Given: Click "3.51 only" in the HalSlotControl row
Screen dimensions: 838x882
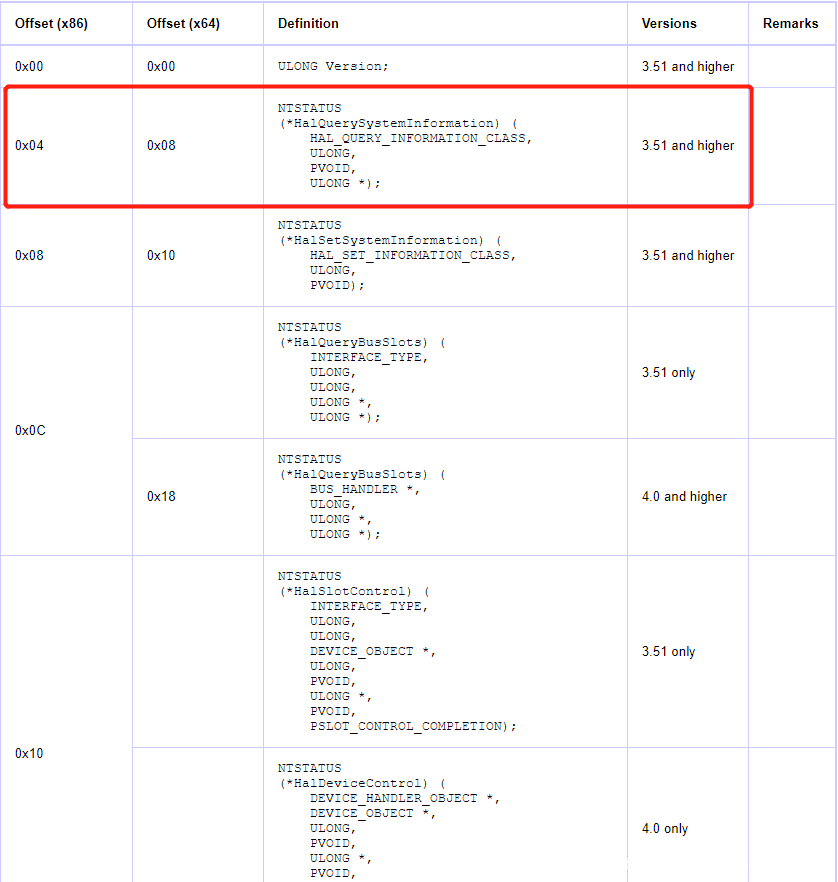Looking at the screenshot, I should pos(668,651).
